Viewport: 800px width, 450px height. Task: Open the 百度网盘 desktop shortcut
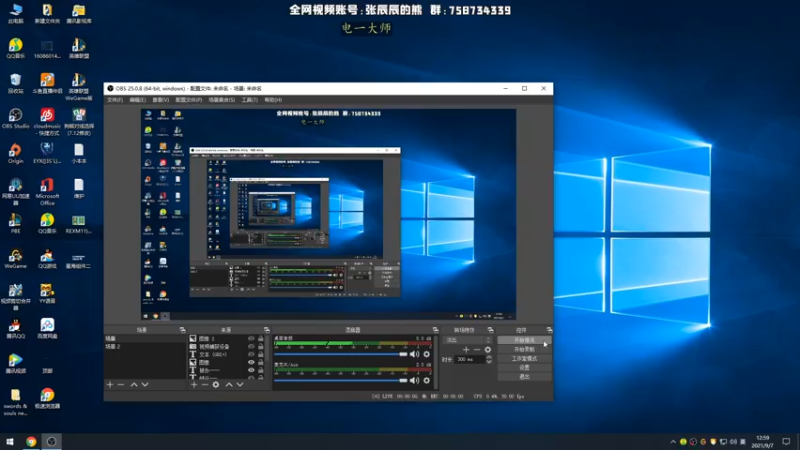[x=47, y=329]
